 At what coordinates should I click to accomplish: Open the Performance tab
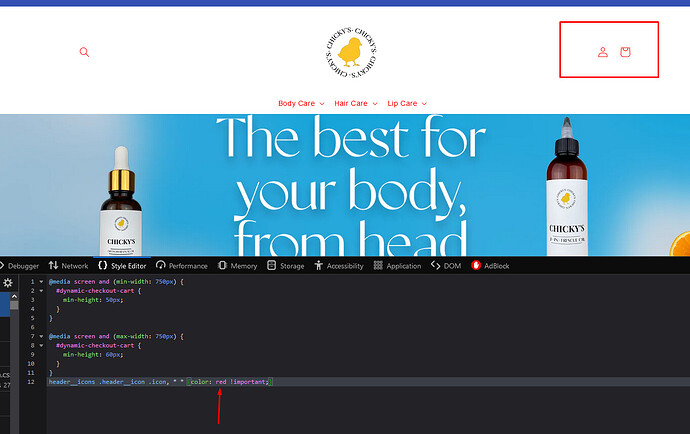coord(182,266)
